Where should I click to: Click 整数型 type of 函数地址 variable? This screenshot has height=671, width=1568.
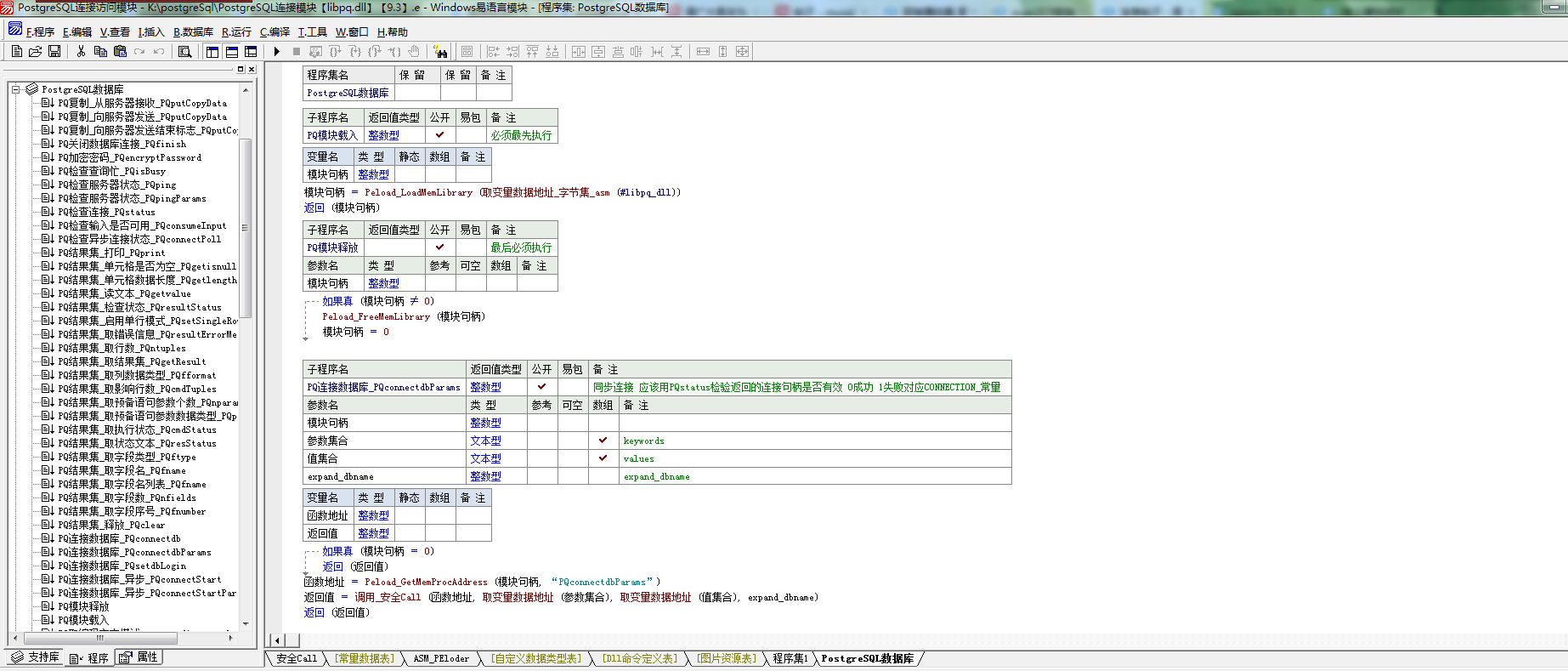click(x=374, y=515)
